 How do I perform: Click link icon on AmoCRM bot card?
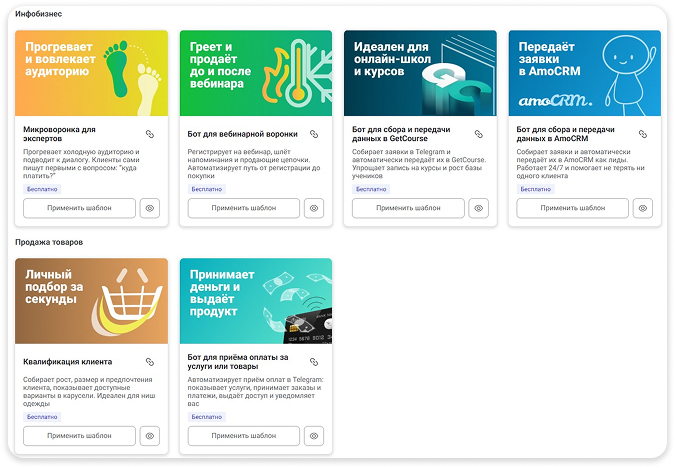point(642,134)
